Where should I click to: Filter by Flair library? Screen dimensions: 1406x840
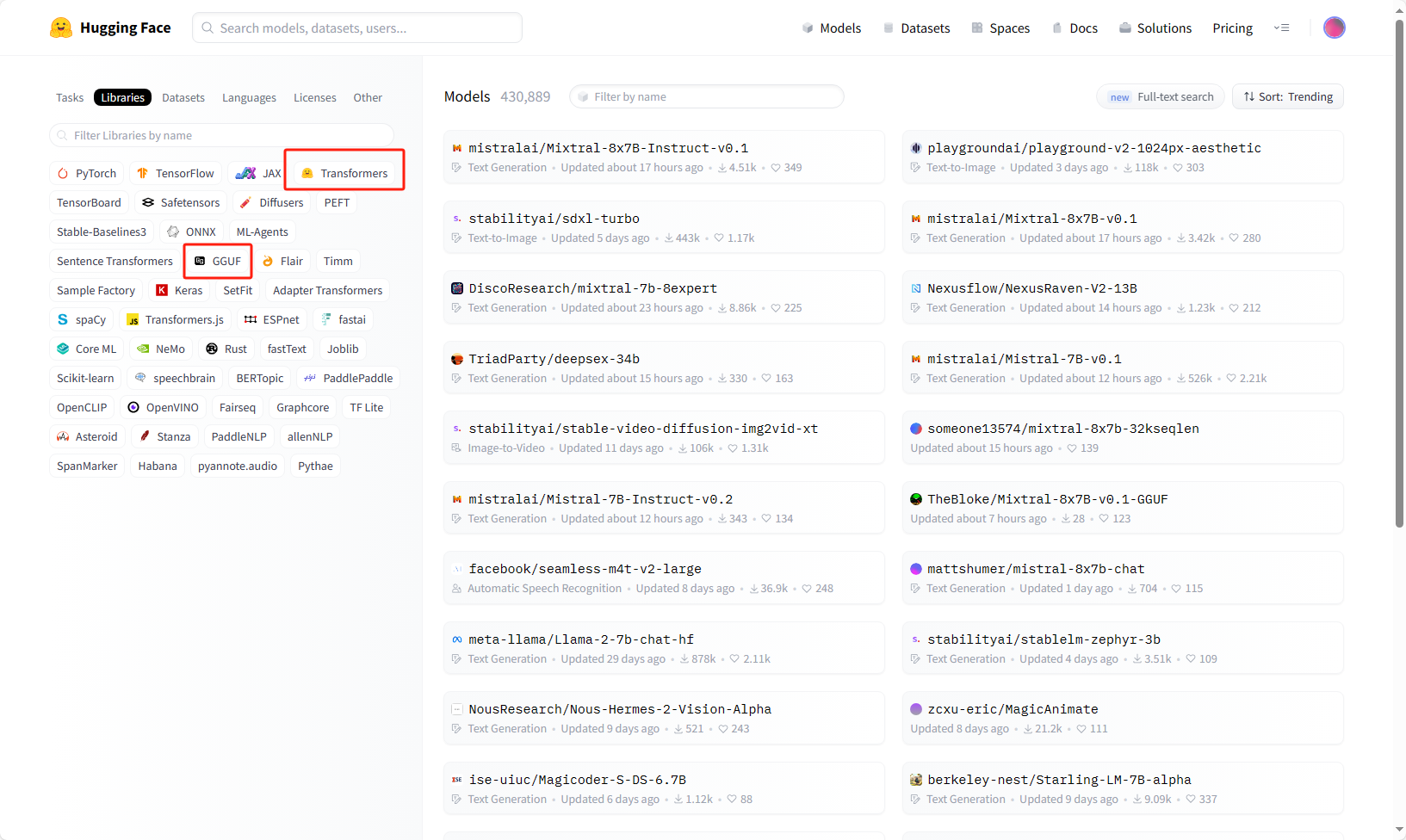282,261
